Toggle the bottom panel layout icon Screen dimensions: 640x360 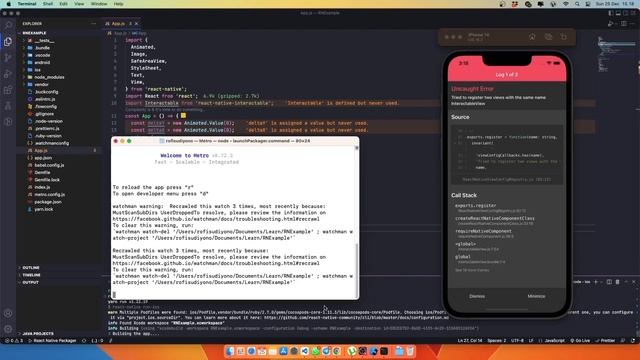(x=618, y=13)
